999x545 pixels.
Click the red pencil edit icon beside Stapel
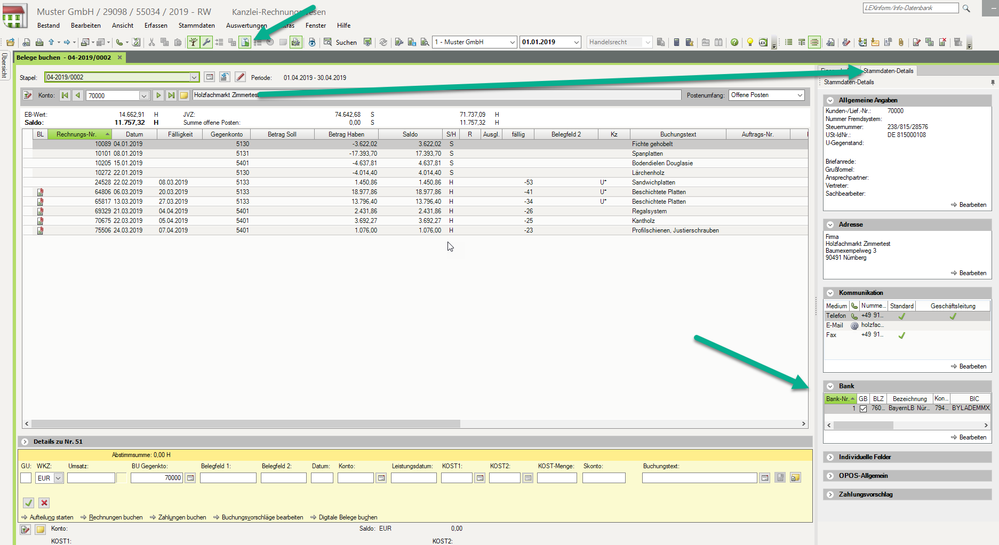240,77
